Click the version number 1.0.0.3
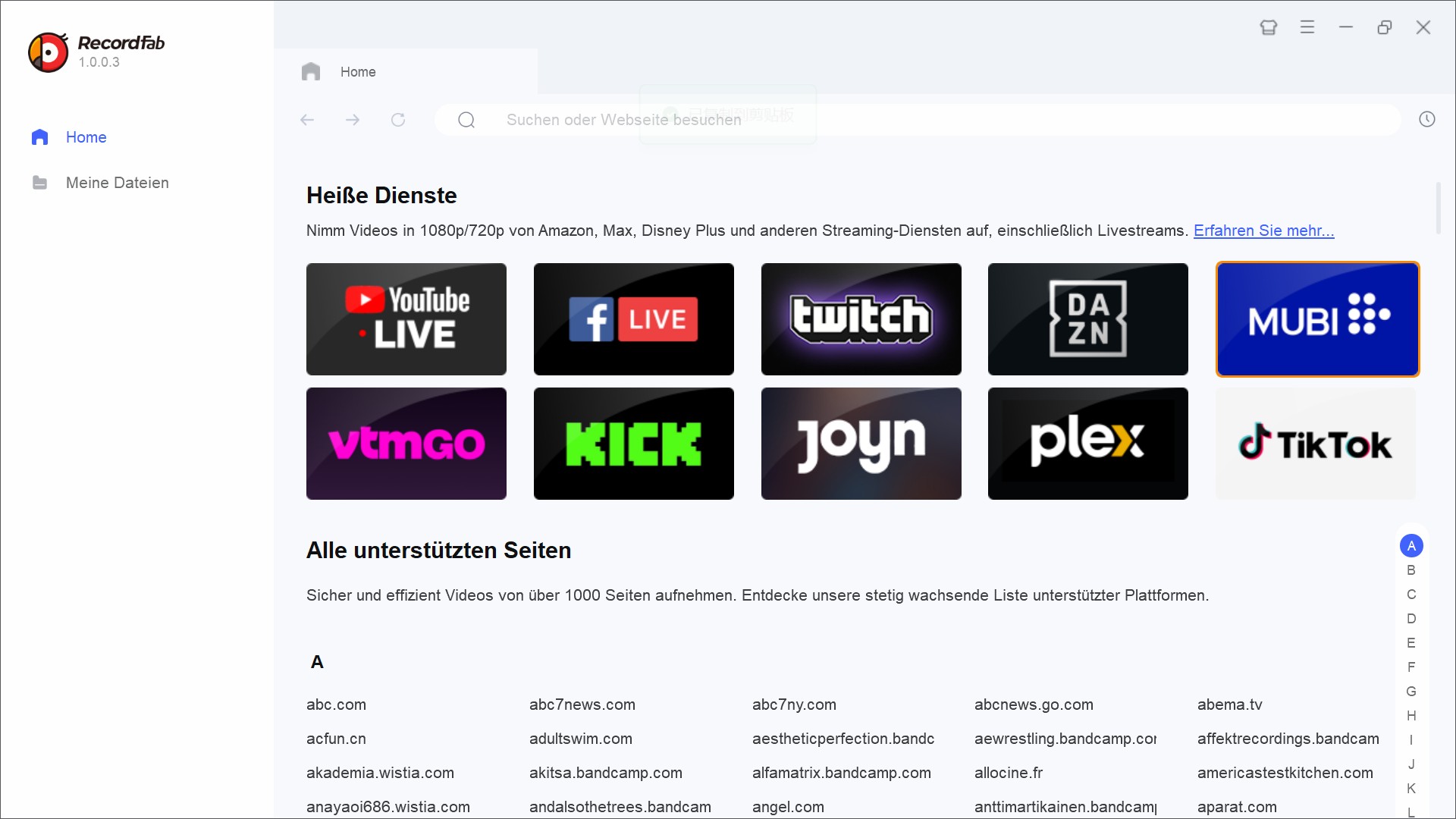The width and height of the screenshot is (1456, 819). pyautogui.click(x=99, y=62)
